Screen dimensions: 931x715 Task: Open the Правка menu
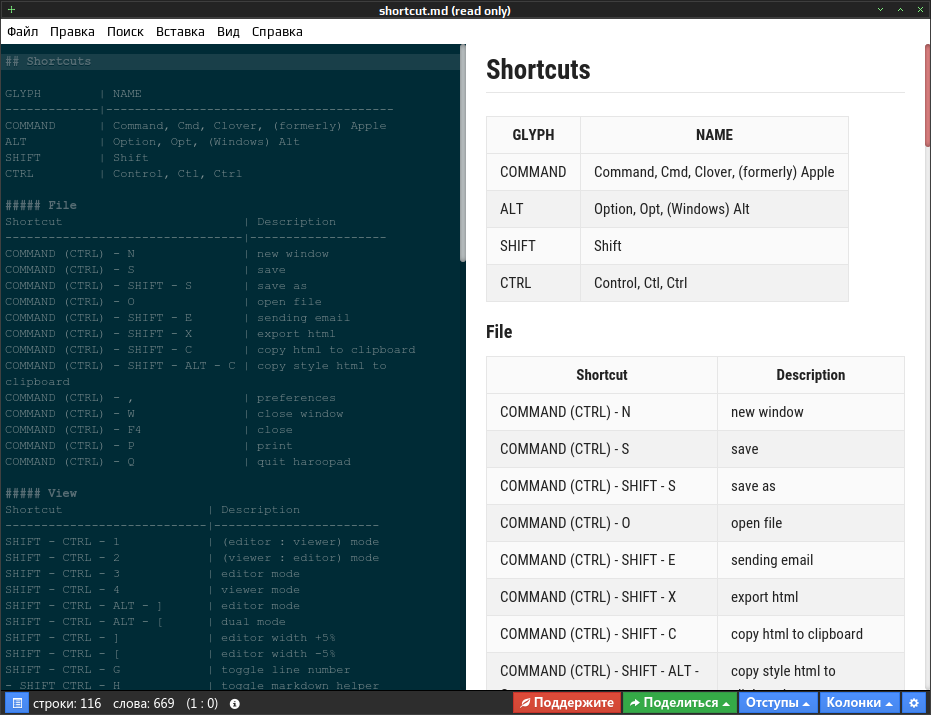[x=72, y=31]
